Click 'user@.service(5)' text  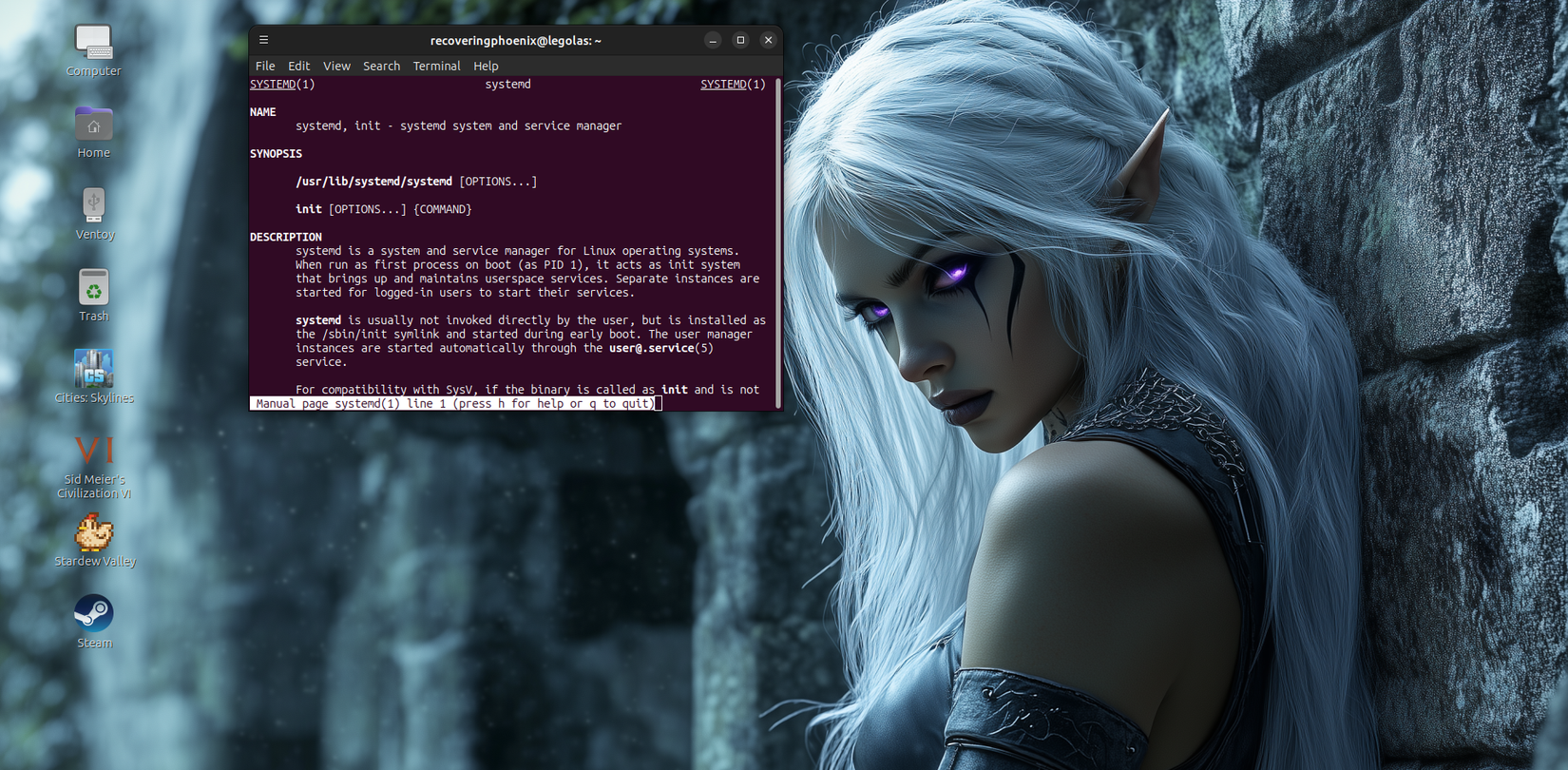tap(661, 348)
